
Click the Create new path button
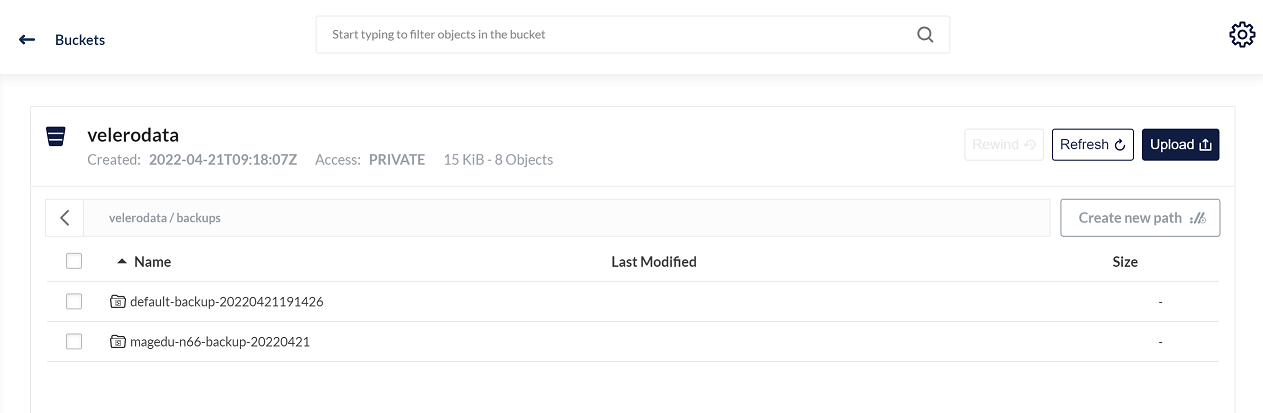(1139, 217)
